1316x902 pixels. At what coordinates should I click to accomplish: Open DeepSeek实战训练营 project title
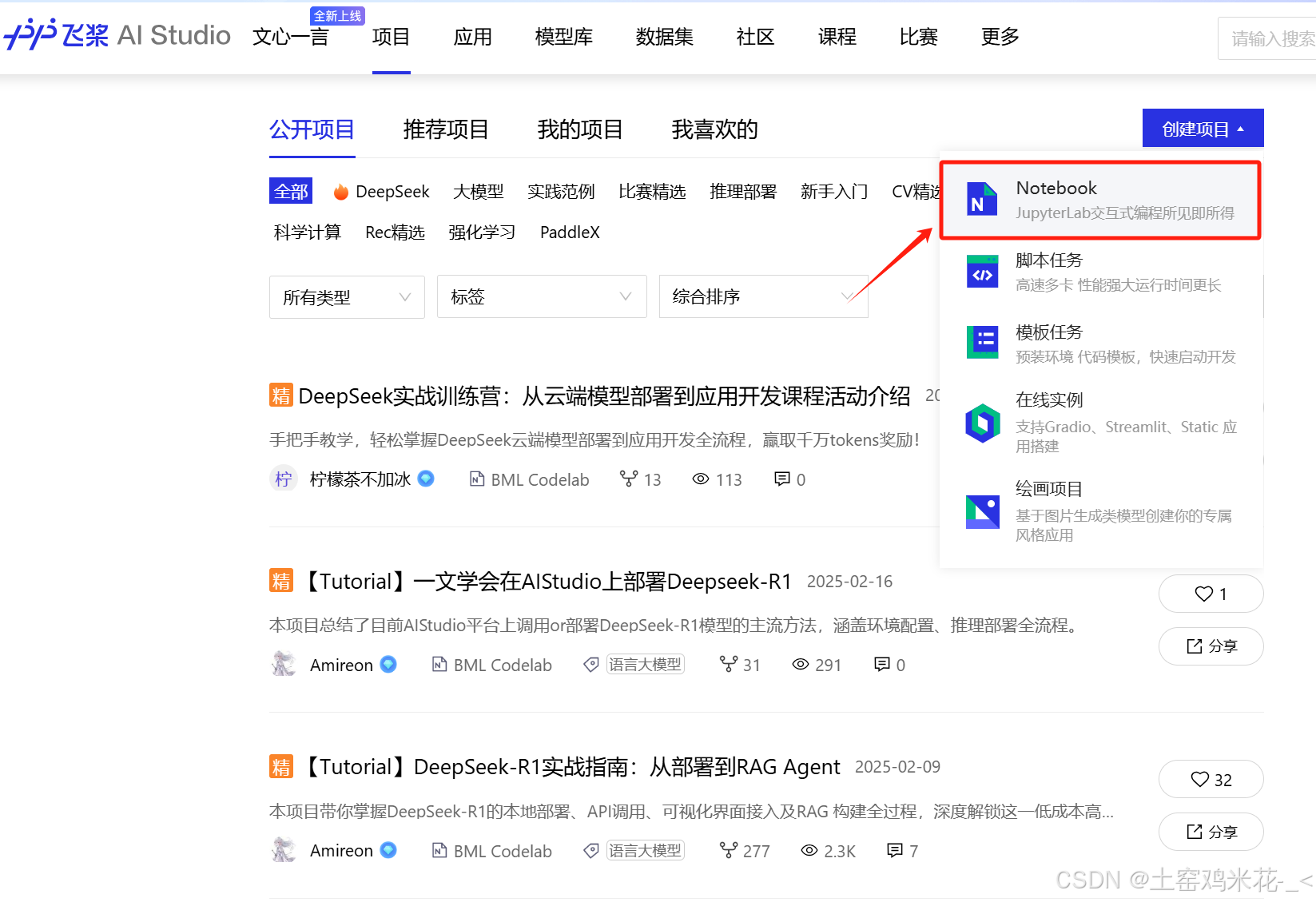pyautogui.click(x=604, y=395)
